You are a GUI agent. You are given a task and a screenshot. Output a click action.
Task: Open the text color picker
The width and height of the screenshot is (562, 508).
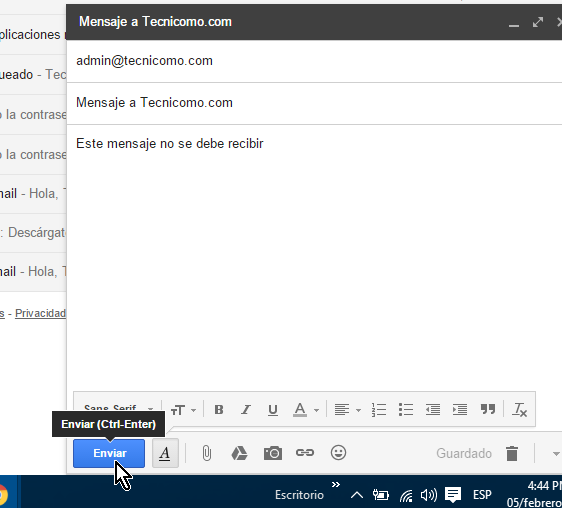click(x=306, y=410)
